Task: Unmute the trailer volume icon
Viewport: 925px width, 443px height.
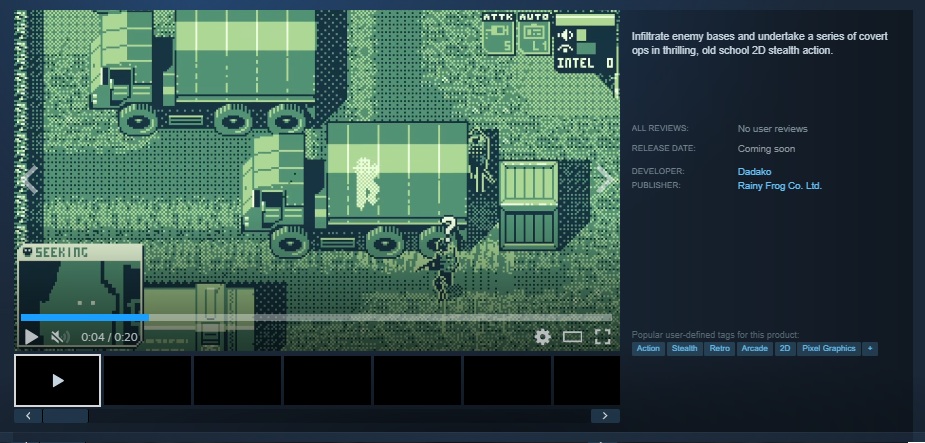Action: (x=60, y=337)
